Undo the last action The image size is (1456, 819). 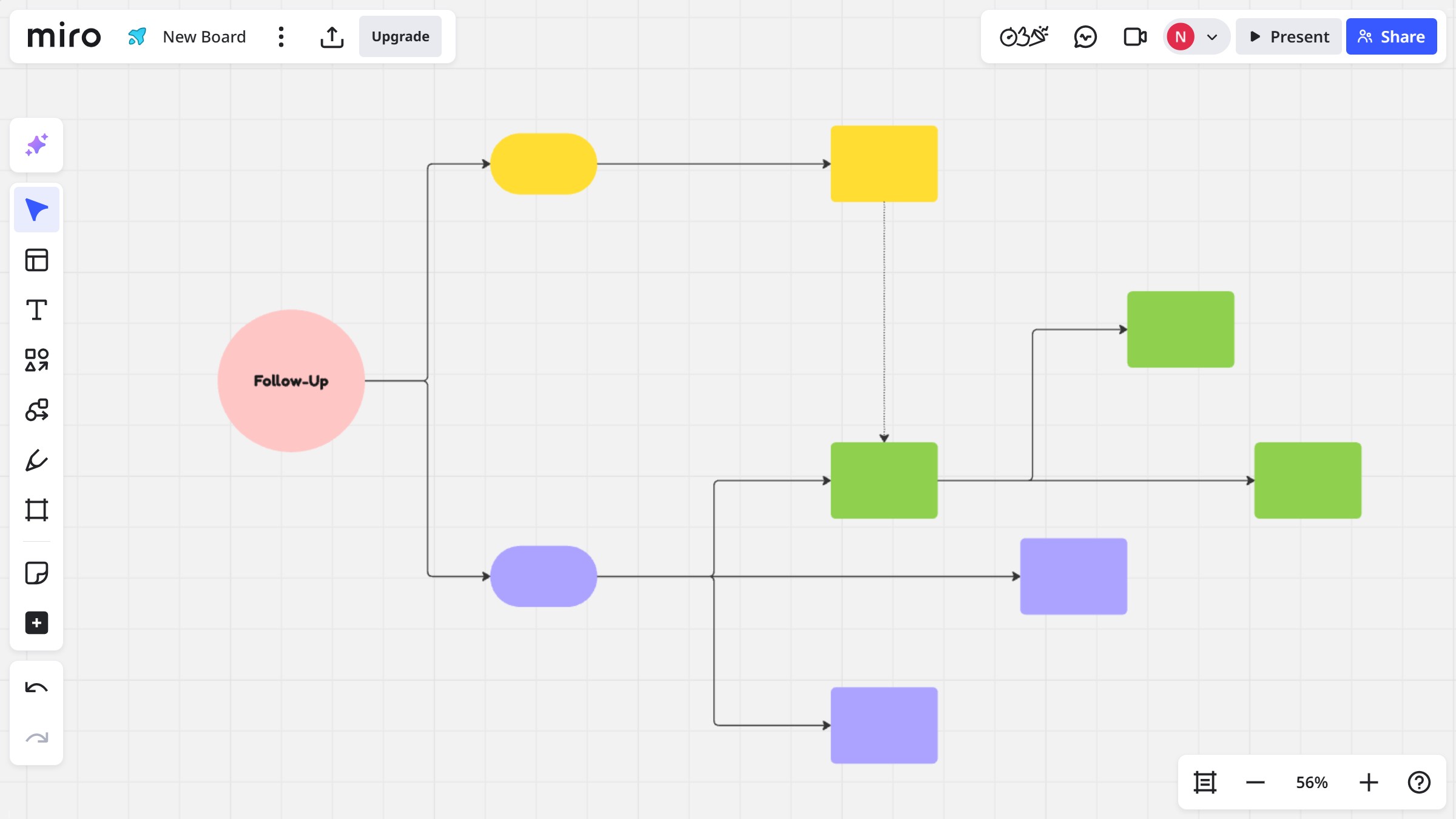click(36, 686)
